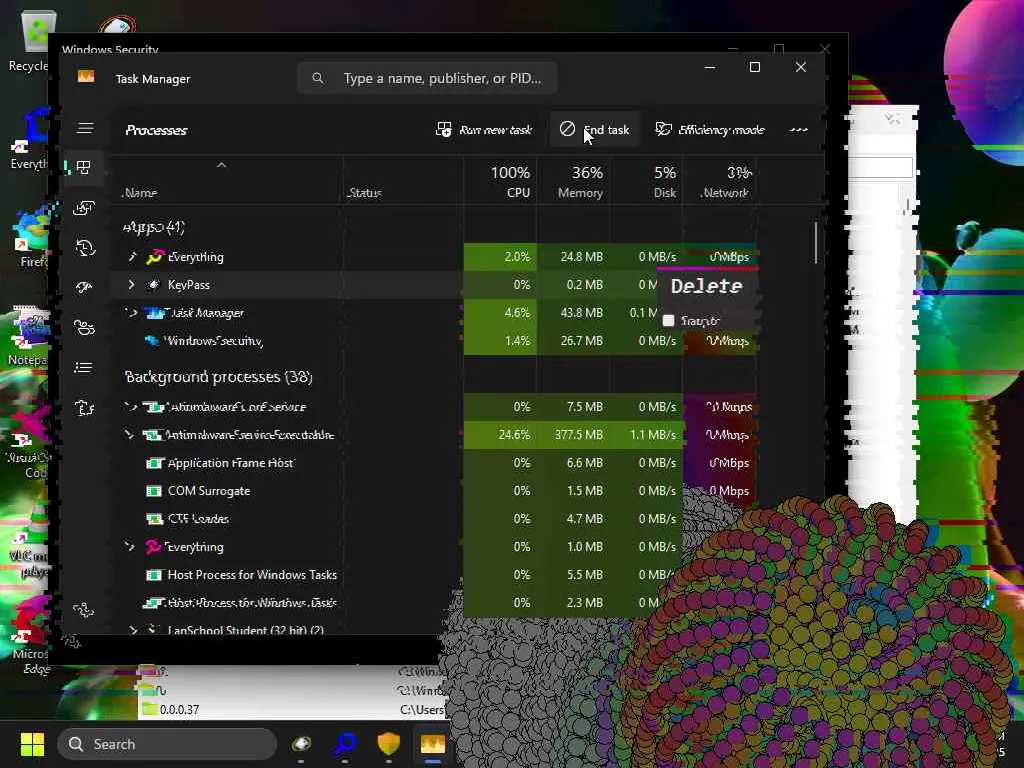1024x768 pixels.
Task: Select the Processes page icon in sidebar
Action: (x=84, y=168)
